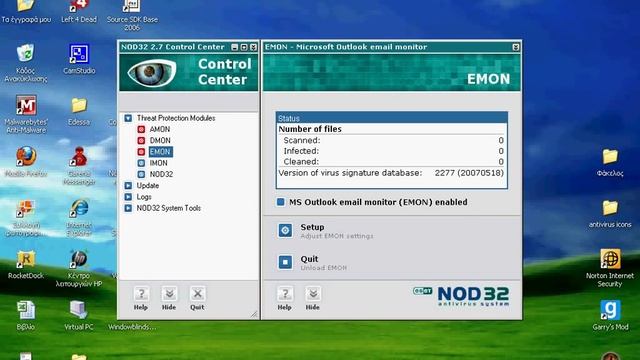Click the Cleaned files row

click(391, 162)
